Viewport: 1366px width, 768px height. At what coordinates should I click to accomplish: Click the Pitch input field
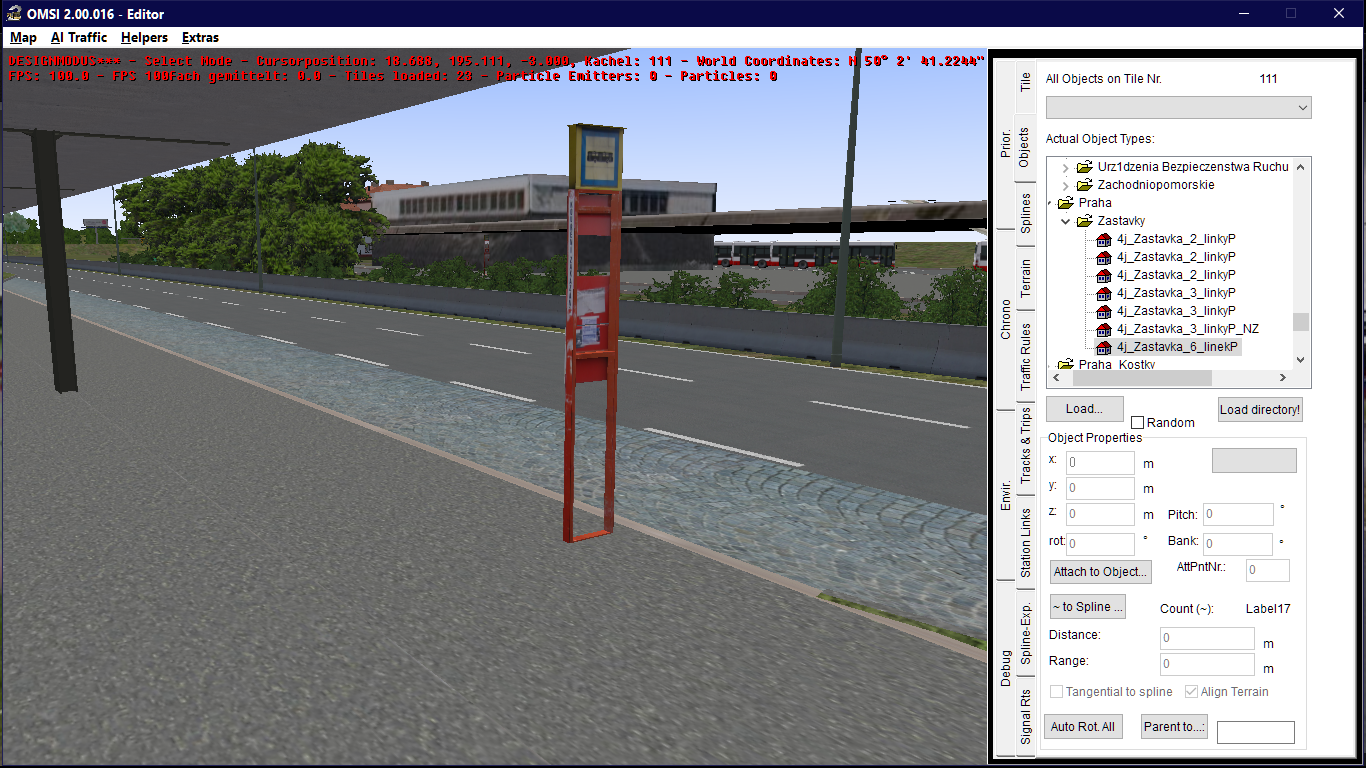1238,514
